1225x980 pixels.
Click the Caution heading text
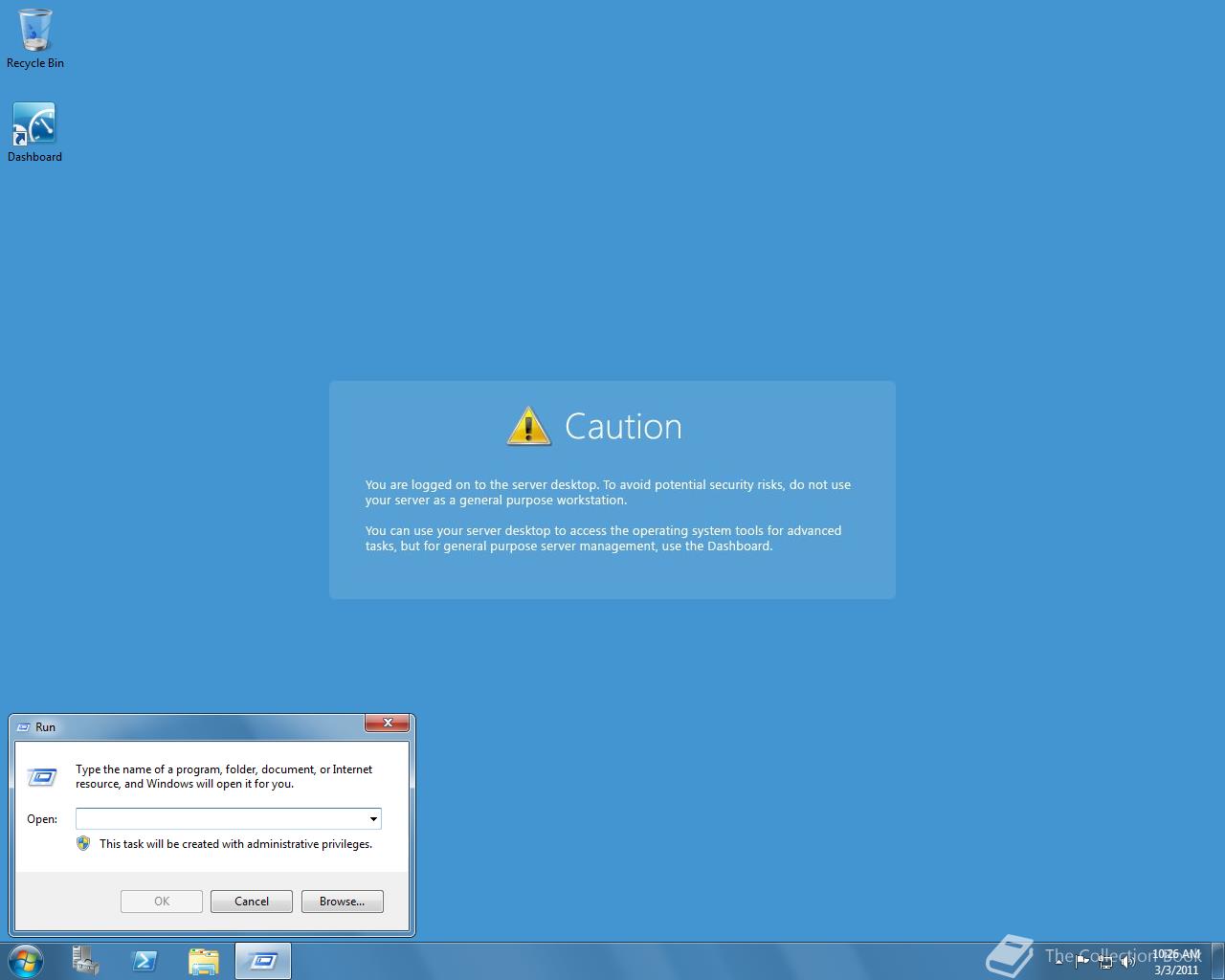(x=623, y=427)
